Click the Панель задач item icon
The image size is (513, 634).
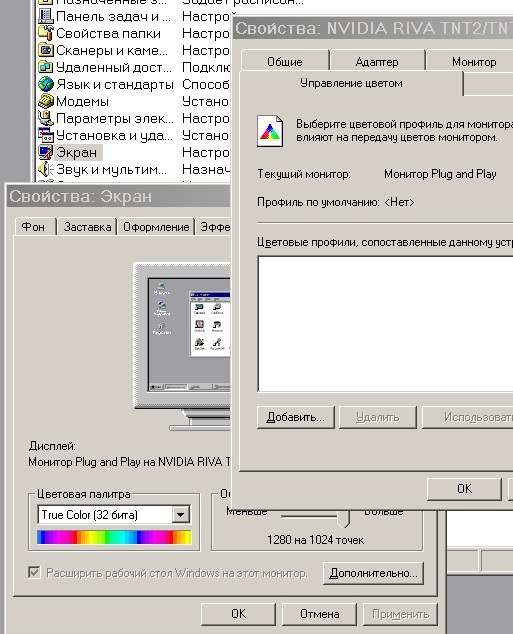tap(45, 16)
